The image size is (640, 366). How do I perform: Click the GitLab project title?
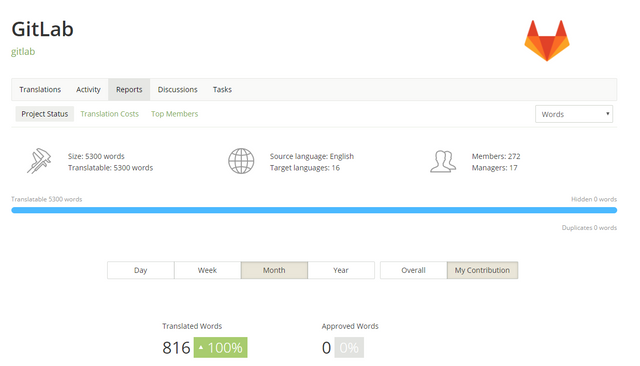point(42,29)
